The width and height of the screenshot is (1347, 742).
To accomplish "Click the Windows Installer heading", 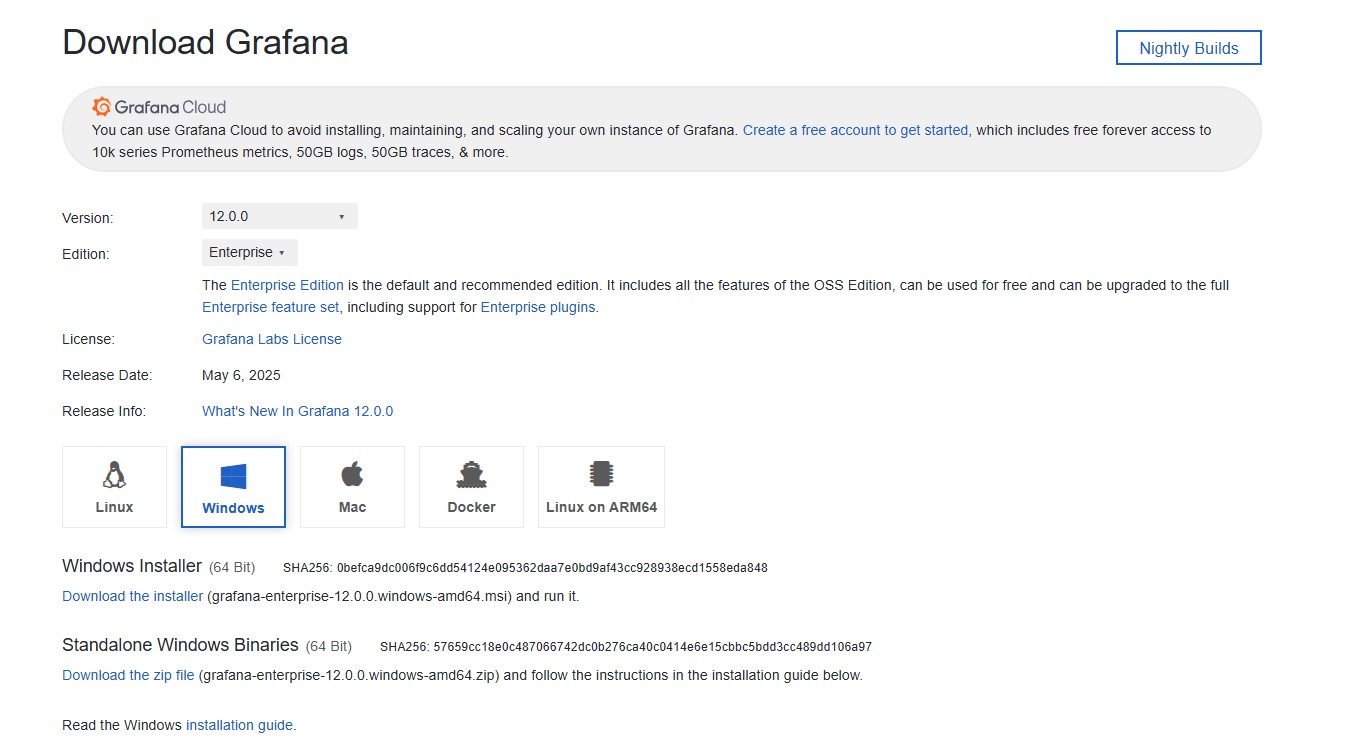I will (132, 566).
